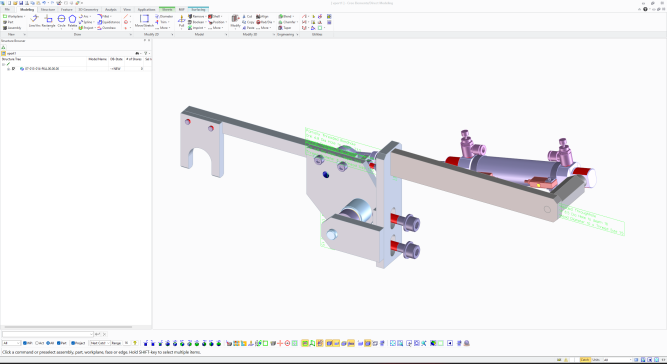The image size is (667, 364).
Task: Switch to the Surfacing ribbon tab
Action: 198,9
